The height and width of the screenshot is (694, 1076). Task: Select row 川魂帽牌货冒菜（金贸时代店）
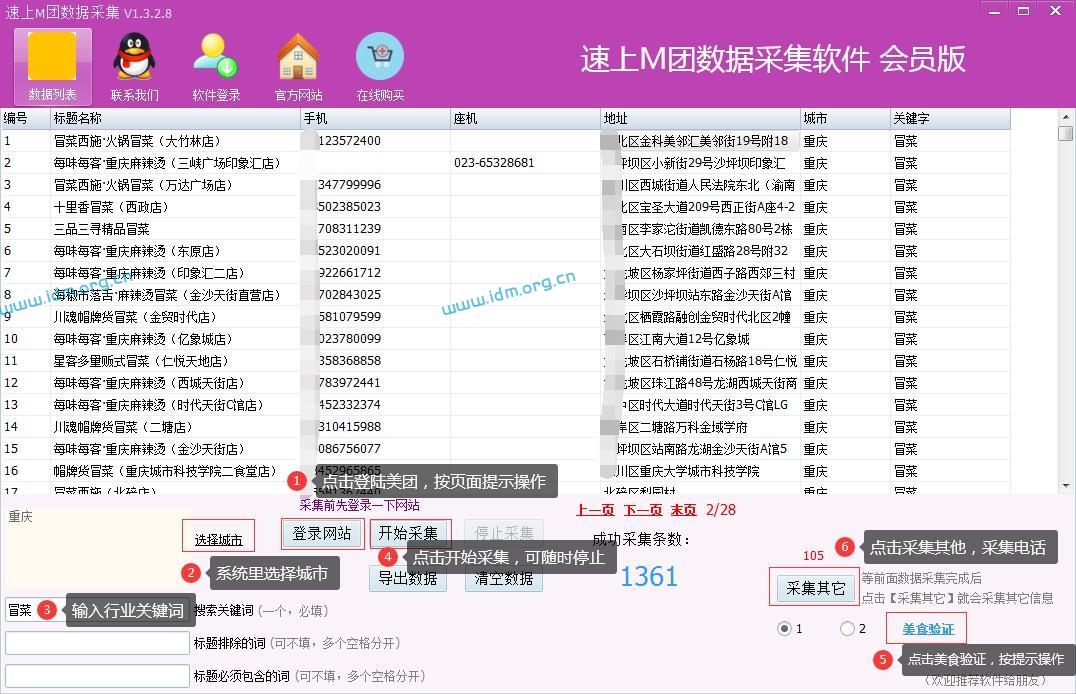(x=506, y=316)
